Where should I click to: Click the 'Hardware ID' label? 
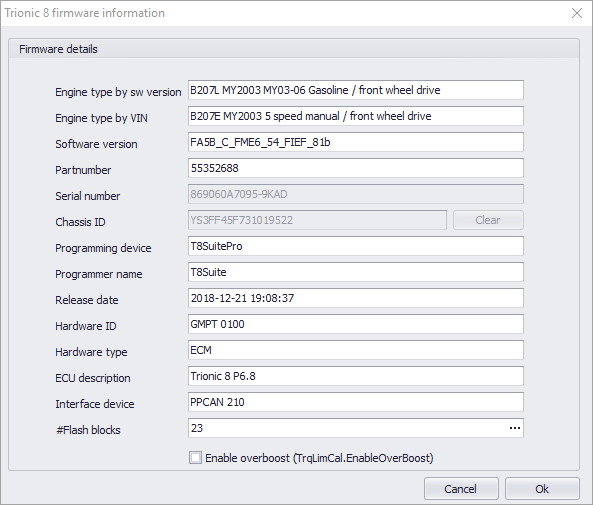(x=85, y=326)
